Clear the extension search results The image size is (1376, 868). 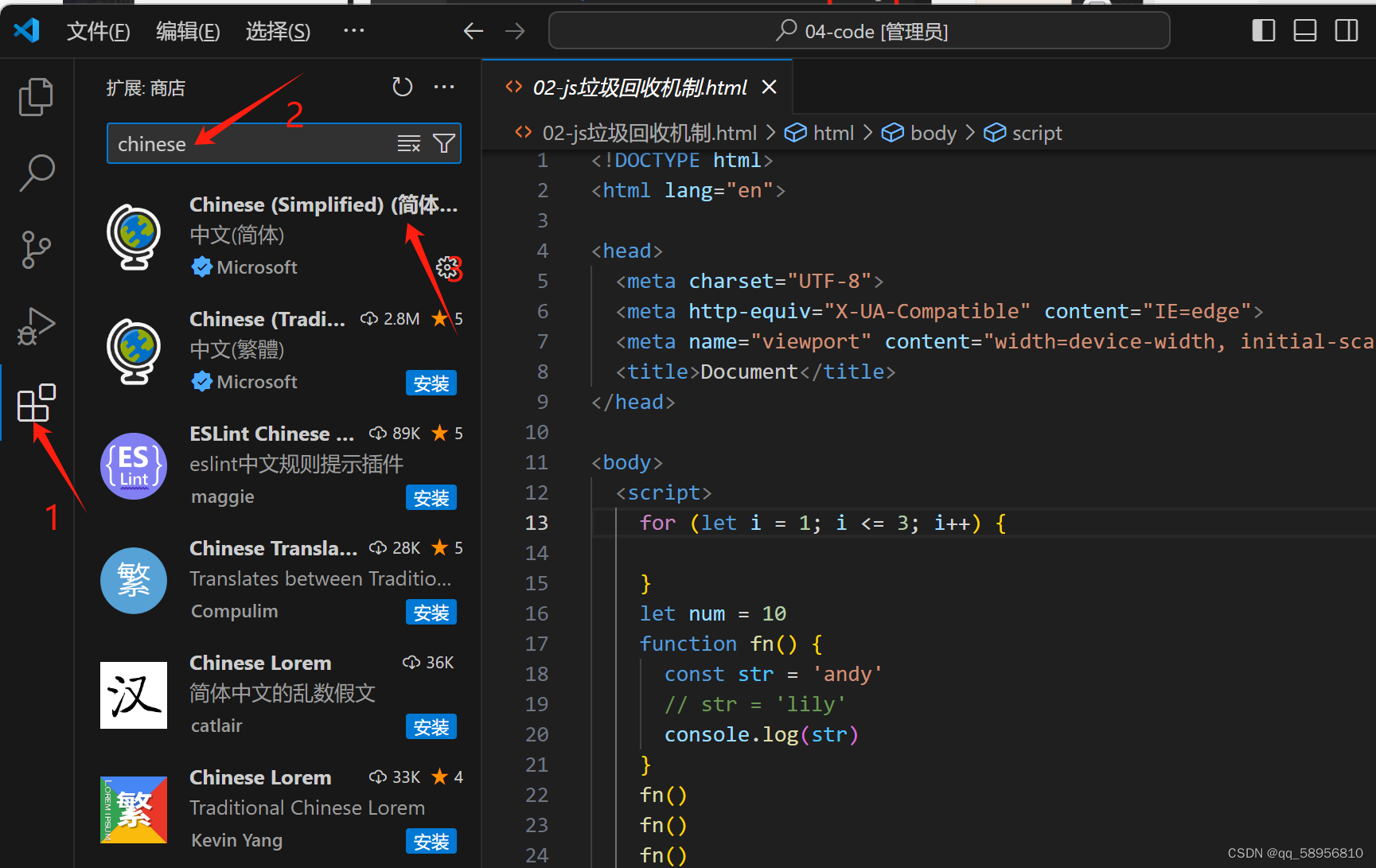[409, 143]
